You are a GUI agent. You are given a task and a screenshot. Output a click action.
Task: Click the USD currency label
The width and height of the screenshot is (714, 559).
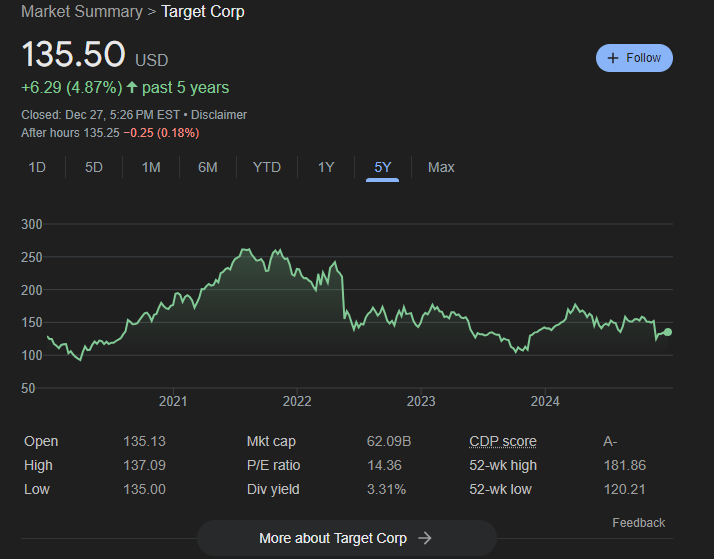coord(152,60)
